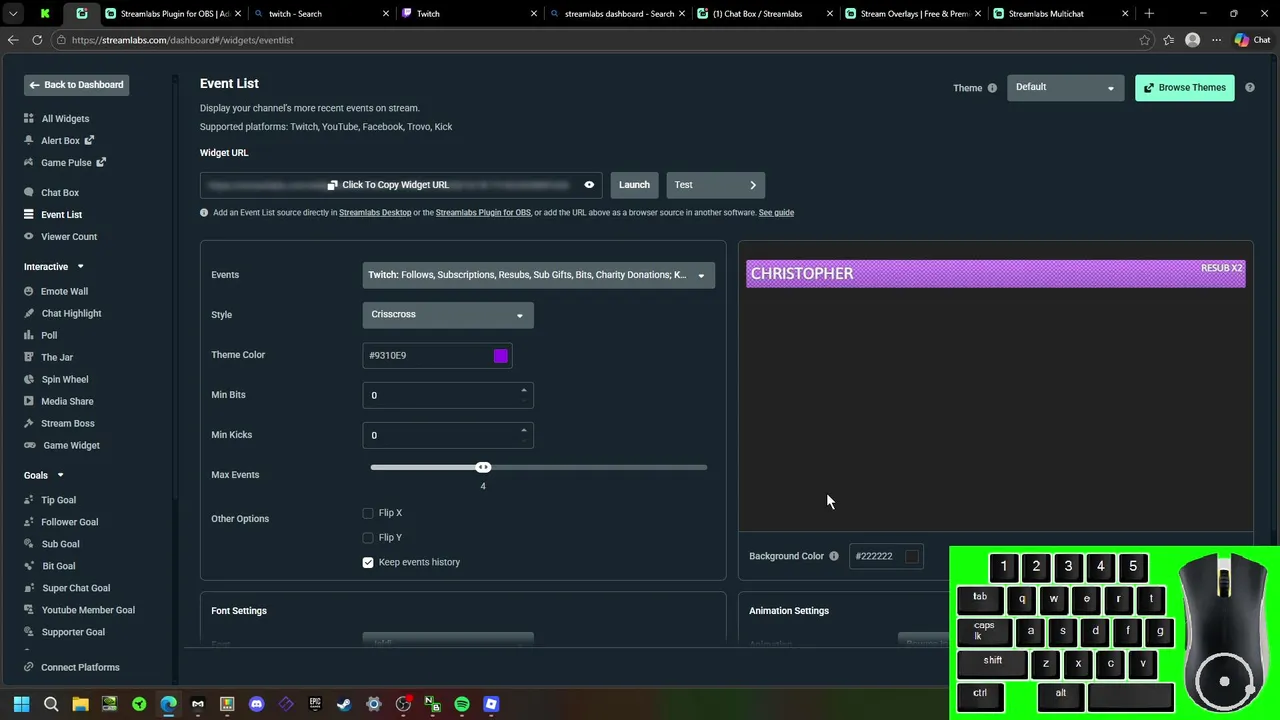
Task: Open Steam from the taskbar
Action: [x=344, y=705]
